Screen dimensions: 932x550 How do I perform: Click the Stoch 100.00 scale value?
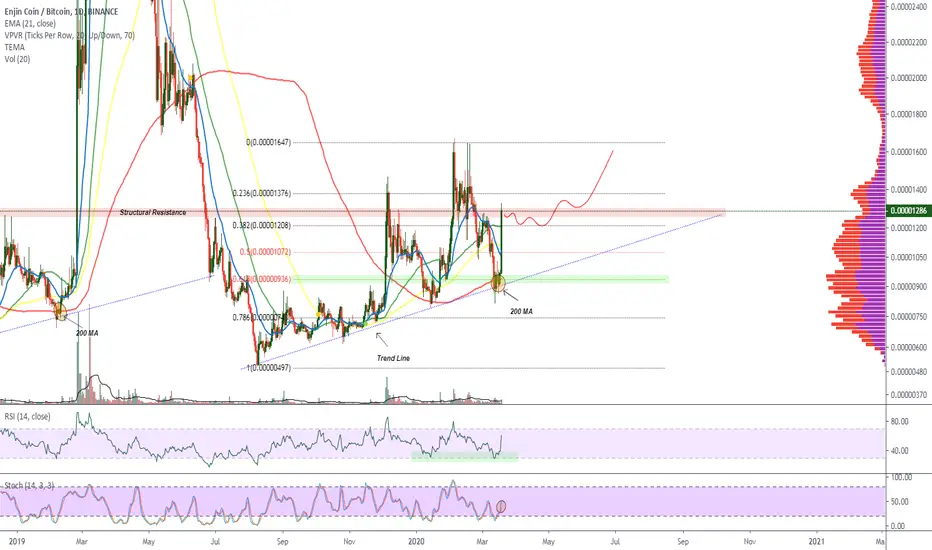[902, 477]
